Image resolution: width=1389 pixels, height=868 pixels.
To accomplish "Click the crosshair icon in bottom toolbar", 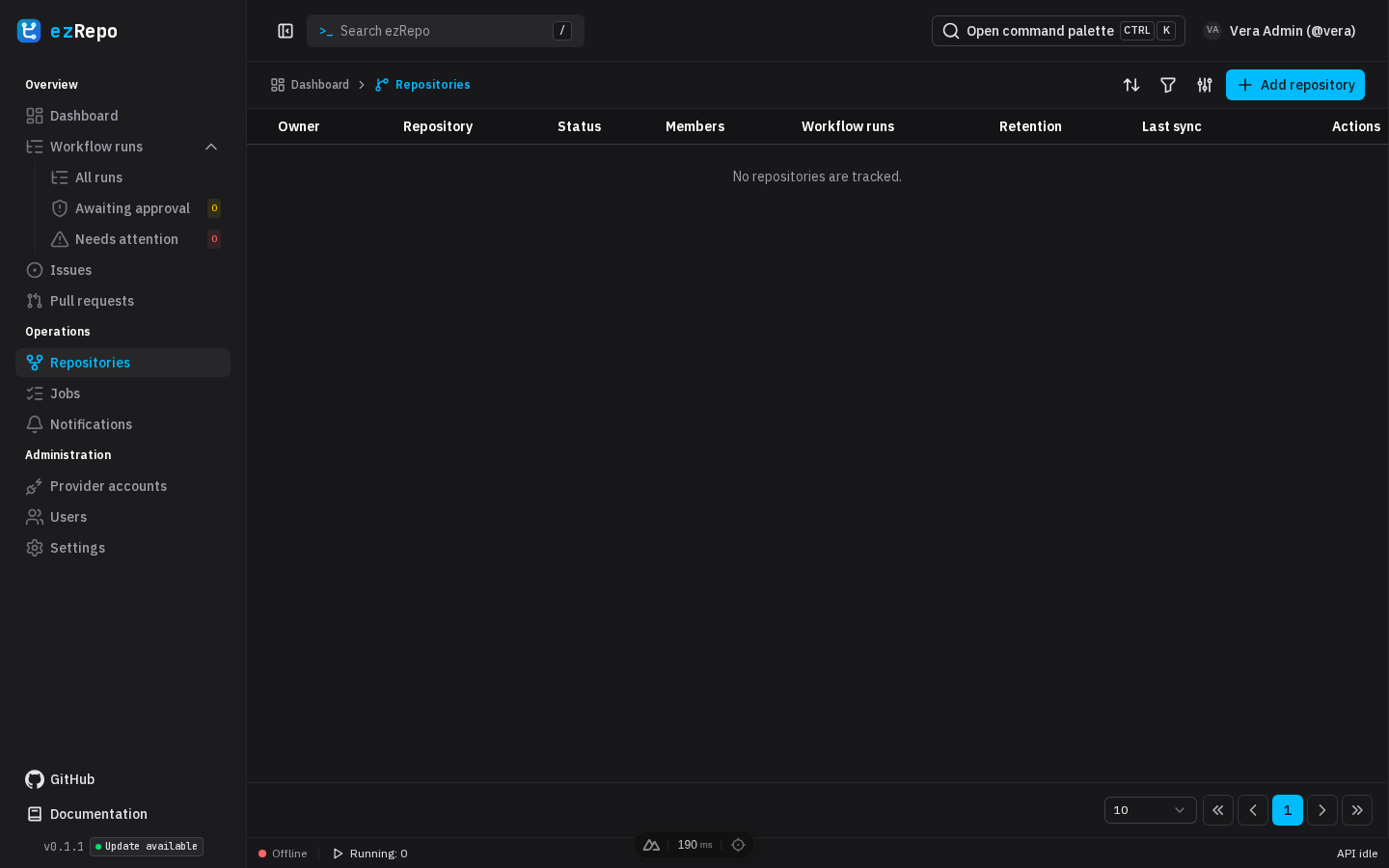I will [738, 845].
